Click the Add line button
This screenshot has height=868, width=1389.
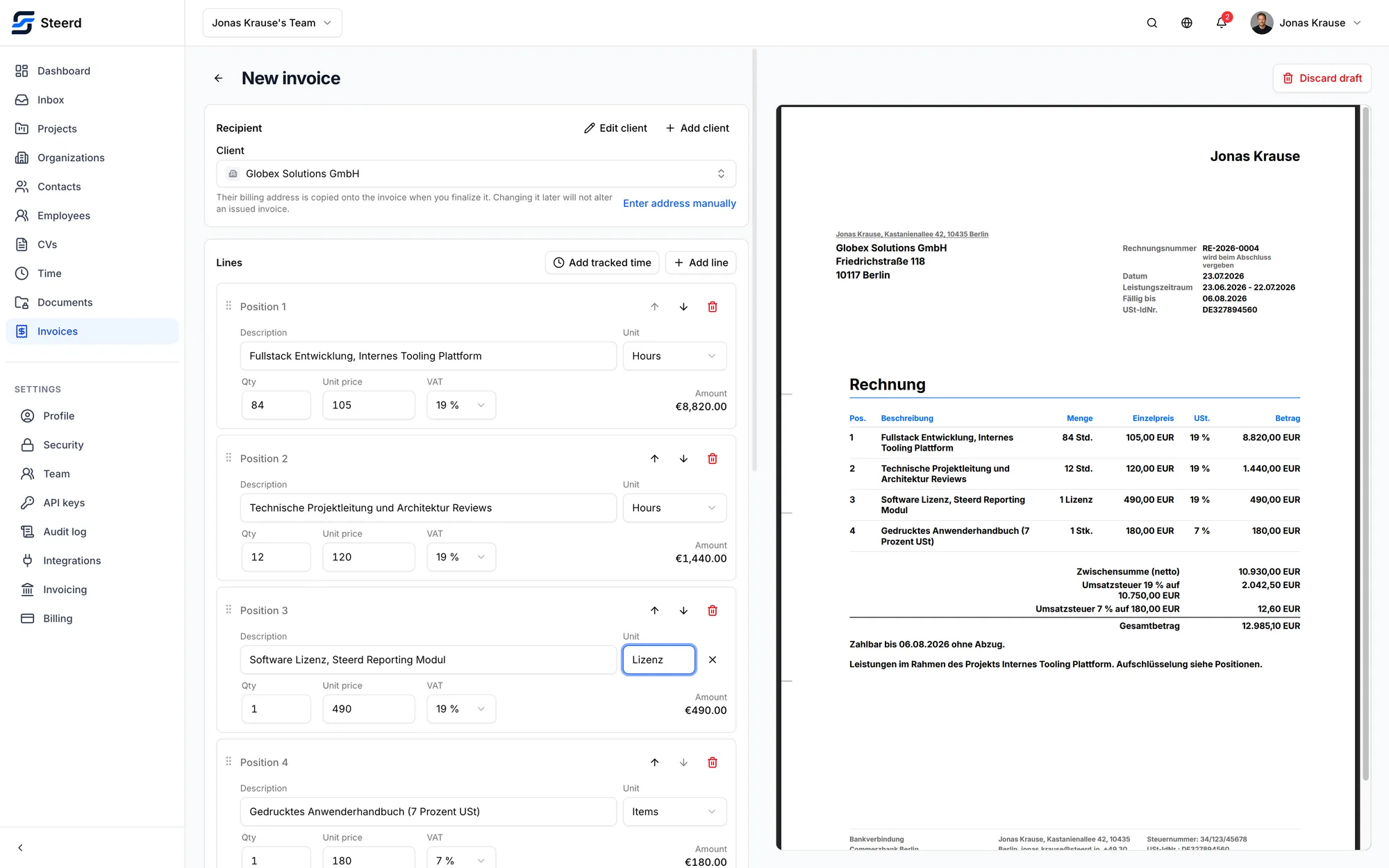701,262
